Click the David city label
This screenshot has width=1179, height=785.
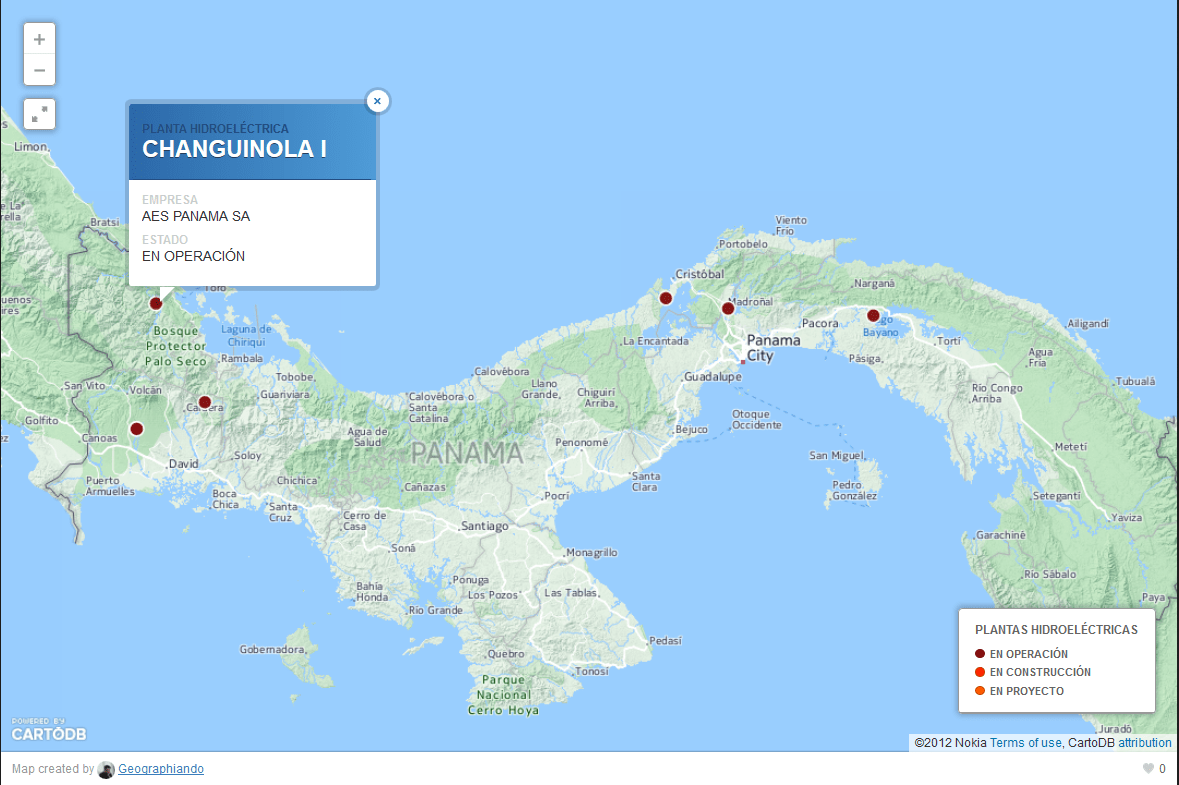click(183, 464)
